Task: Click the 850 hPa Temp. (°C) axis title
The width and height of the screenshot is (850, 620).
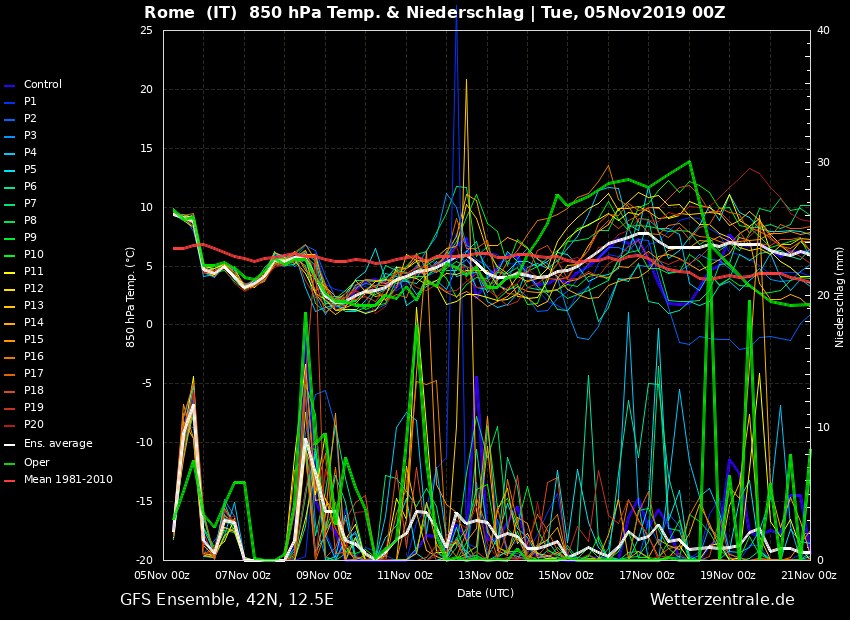Action: pos(130,298)
